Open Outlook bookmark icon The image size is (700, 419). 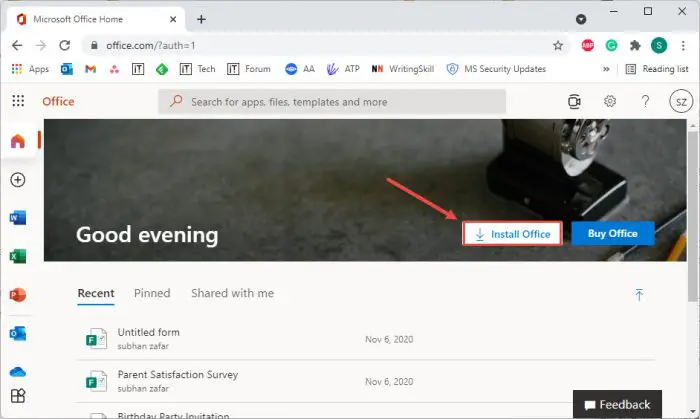67,69
